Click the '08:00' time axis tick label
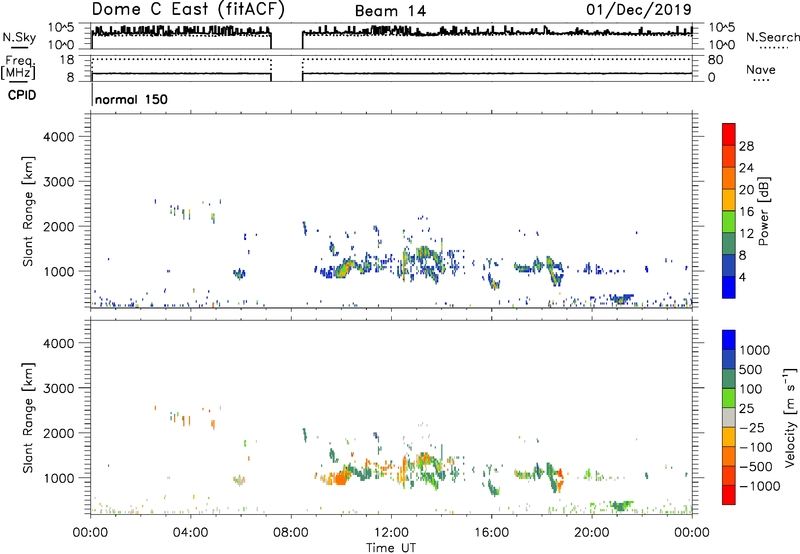The width and height of the screenshot is (800, 554). tap(290, 533)
